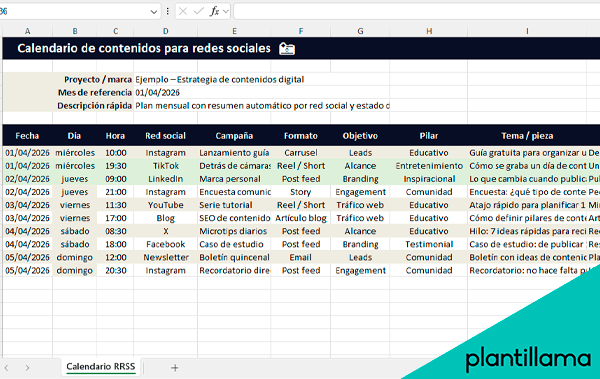
Task: Select the hour cell '08:30'
Action: [116, 231]
